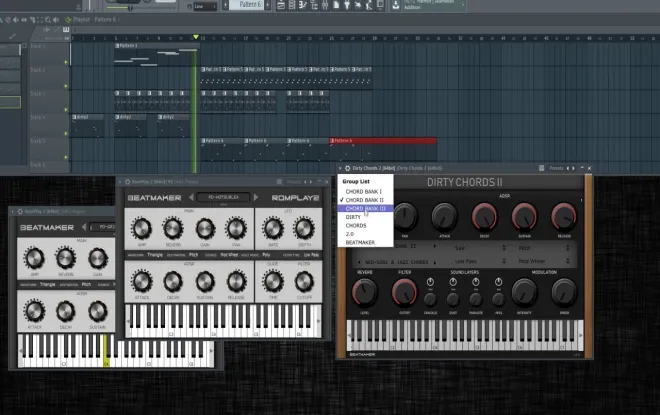Click front RomPlay2 patch name display
The width and height of the screenshot is (660, 415).
(223, 197)
